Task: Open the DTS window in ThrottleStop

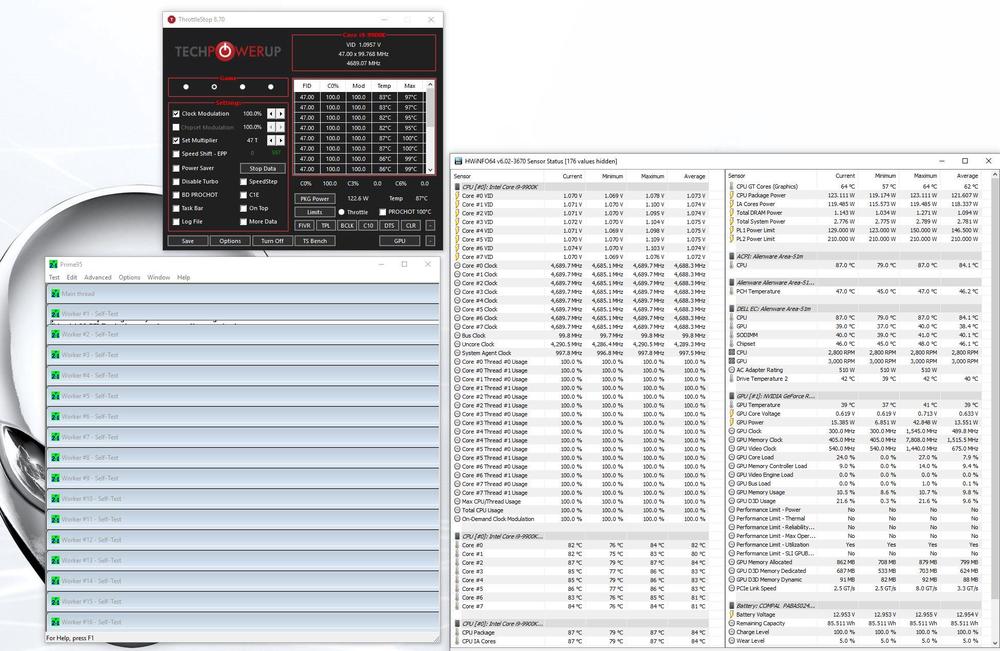Action: (390, 225)
